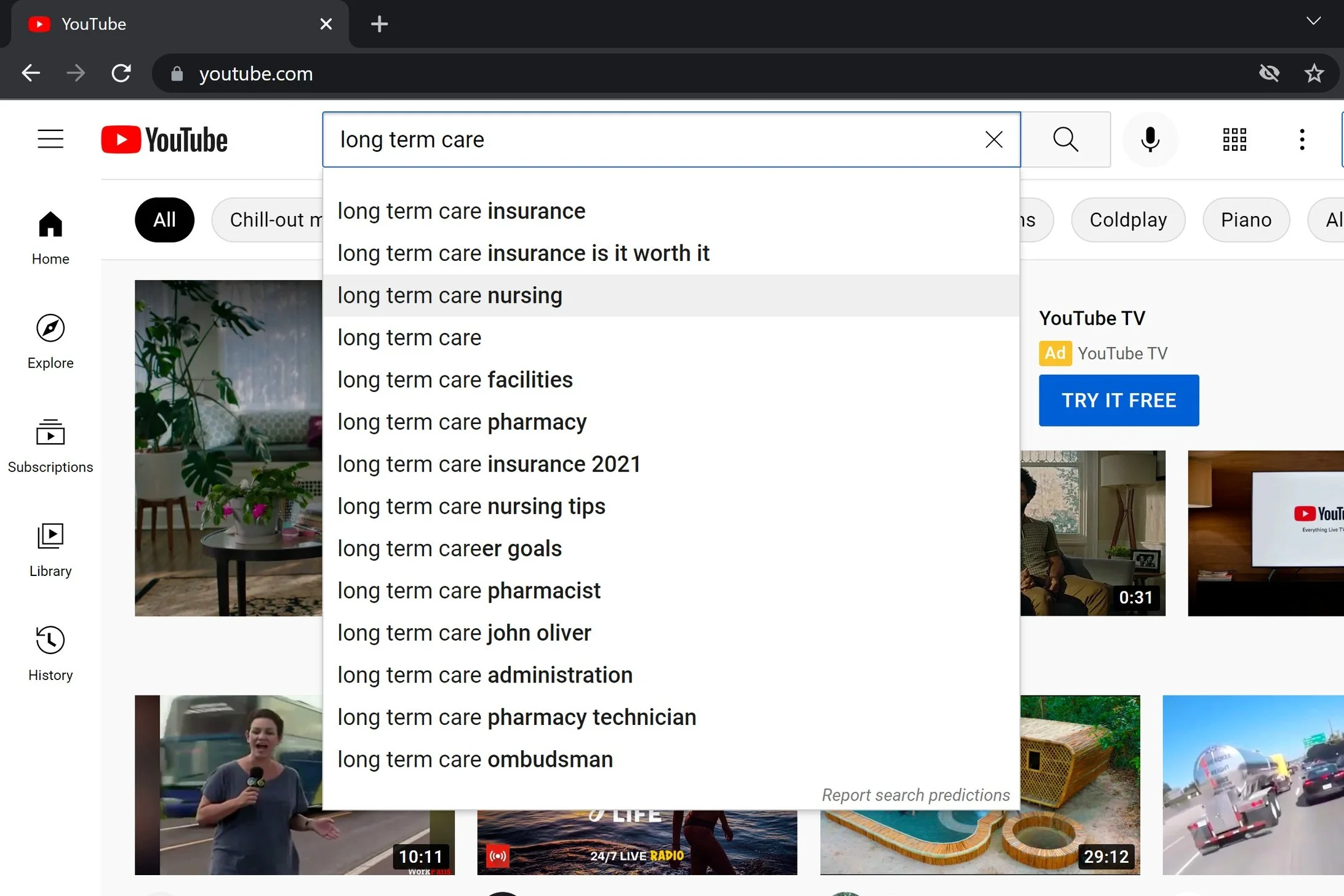Choose 'long term care nursing tips'
The width and height of the screenshot is (1344, 896).
(671, 506)
